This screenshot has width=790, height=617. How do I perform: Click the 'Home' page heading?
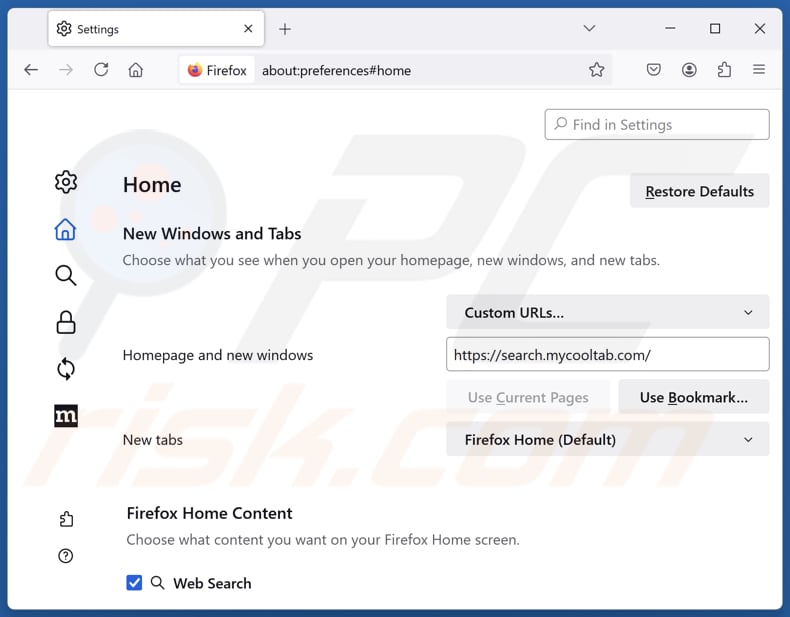click(152, 185)
